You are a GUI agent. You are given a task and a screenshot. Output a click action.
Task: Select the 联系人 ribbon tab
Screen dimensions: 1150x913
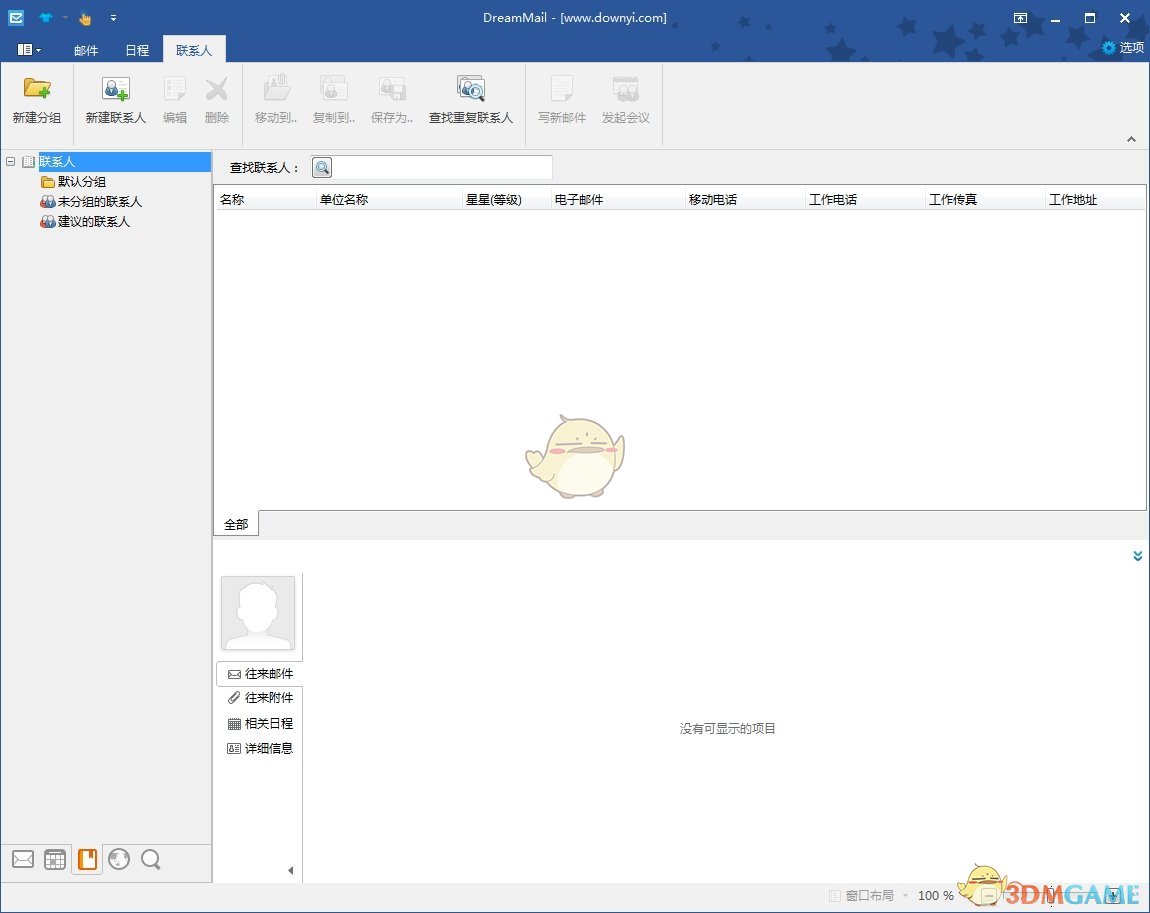(194, 50)
